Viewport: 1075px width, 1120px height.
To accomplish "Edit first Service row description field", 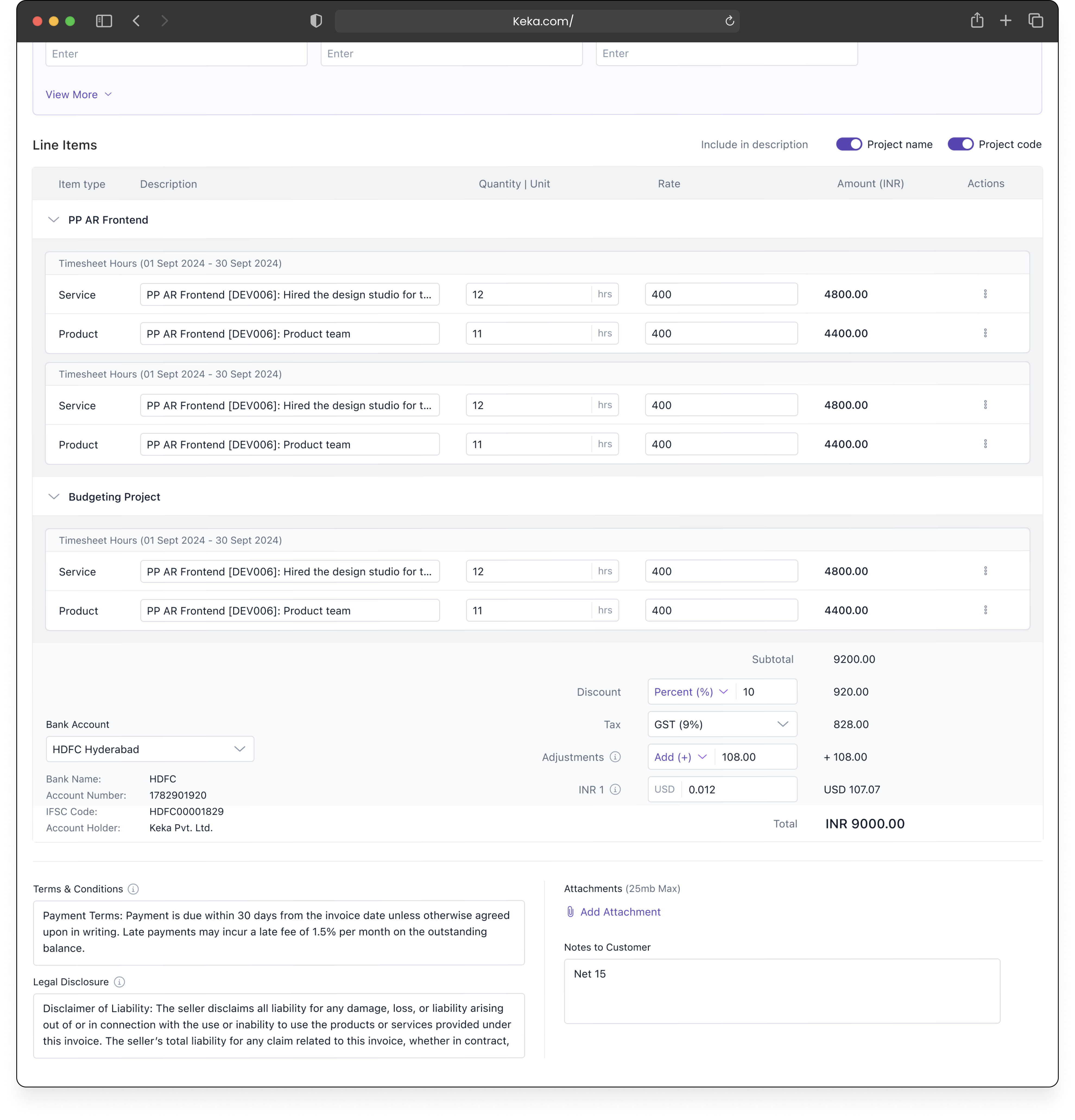I will tap(290, 294).
